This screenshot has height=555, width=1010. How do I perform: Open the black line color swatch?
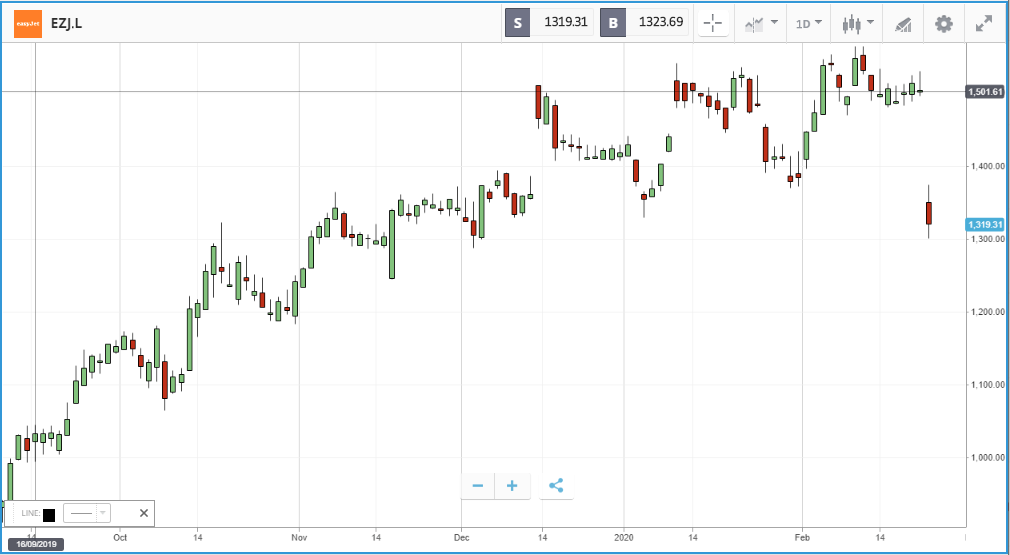[49, 514]
